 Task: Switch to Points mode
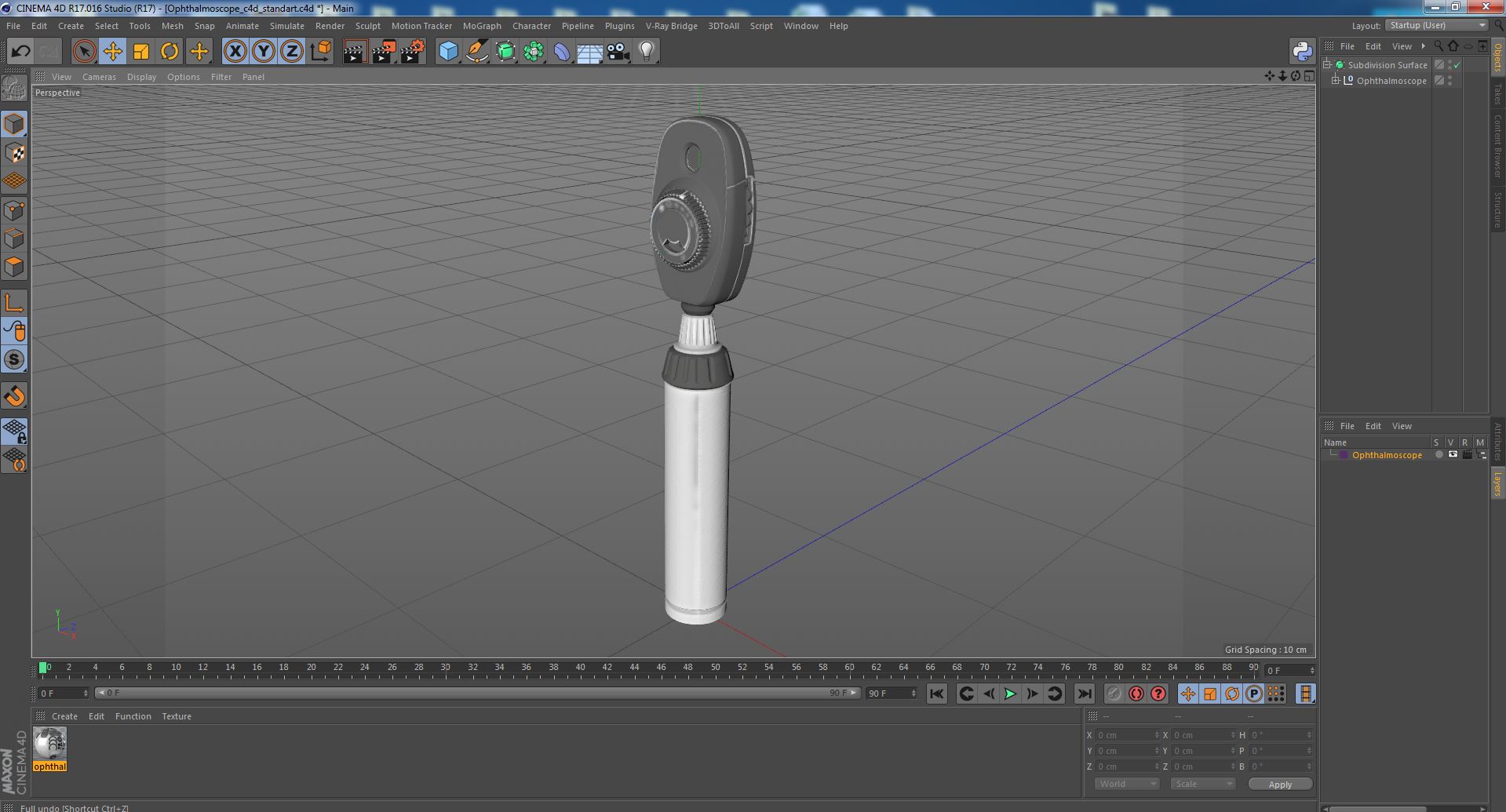pyautogui.click(x=14, y=210)
